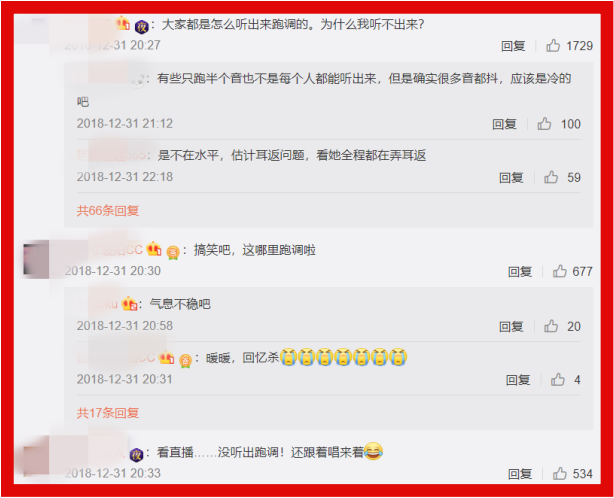Viewport: 614px width, 498px height.
Task: Open the avatar of the 看直播 commenter
Action: tap(36, 456)
